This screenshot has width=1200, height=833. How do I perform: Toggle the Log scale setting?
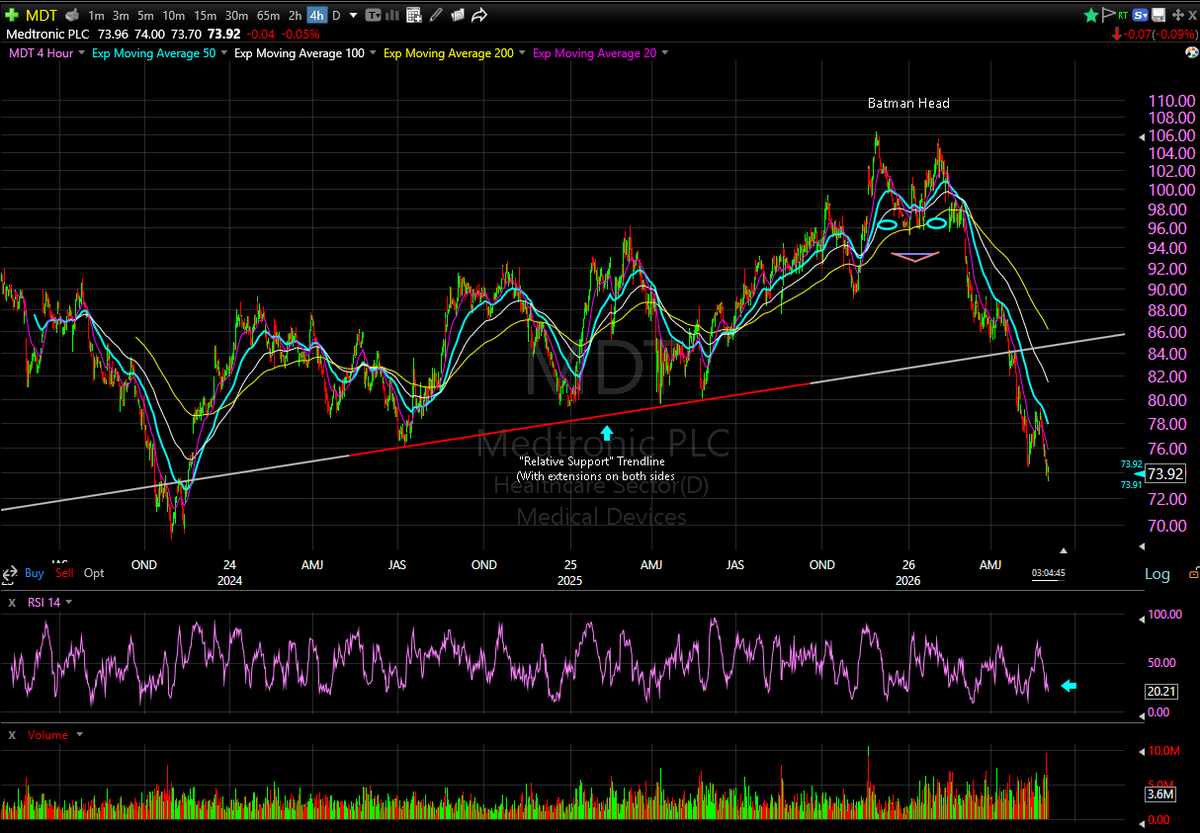(x=1157, y=574)
